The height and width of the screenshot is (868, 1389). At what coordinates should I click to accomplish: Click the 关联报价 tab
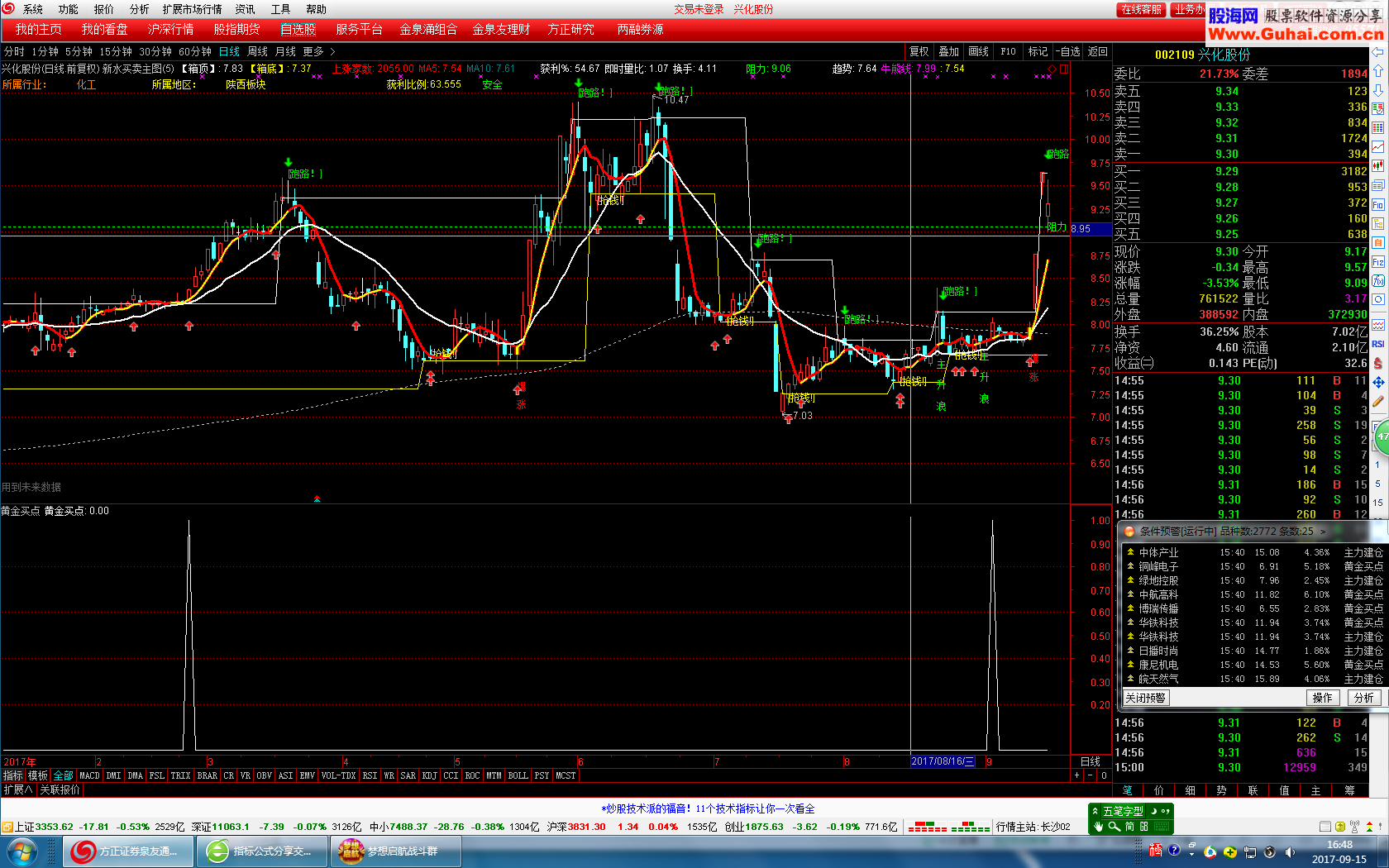(x=60, y=789)
